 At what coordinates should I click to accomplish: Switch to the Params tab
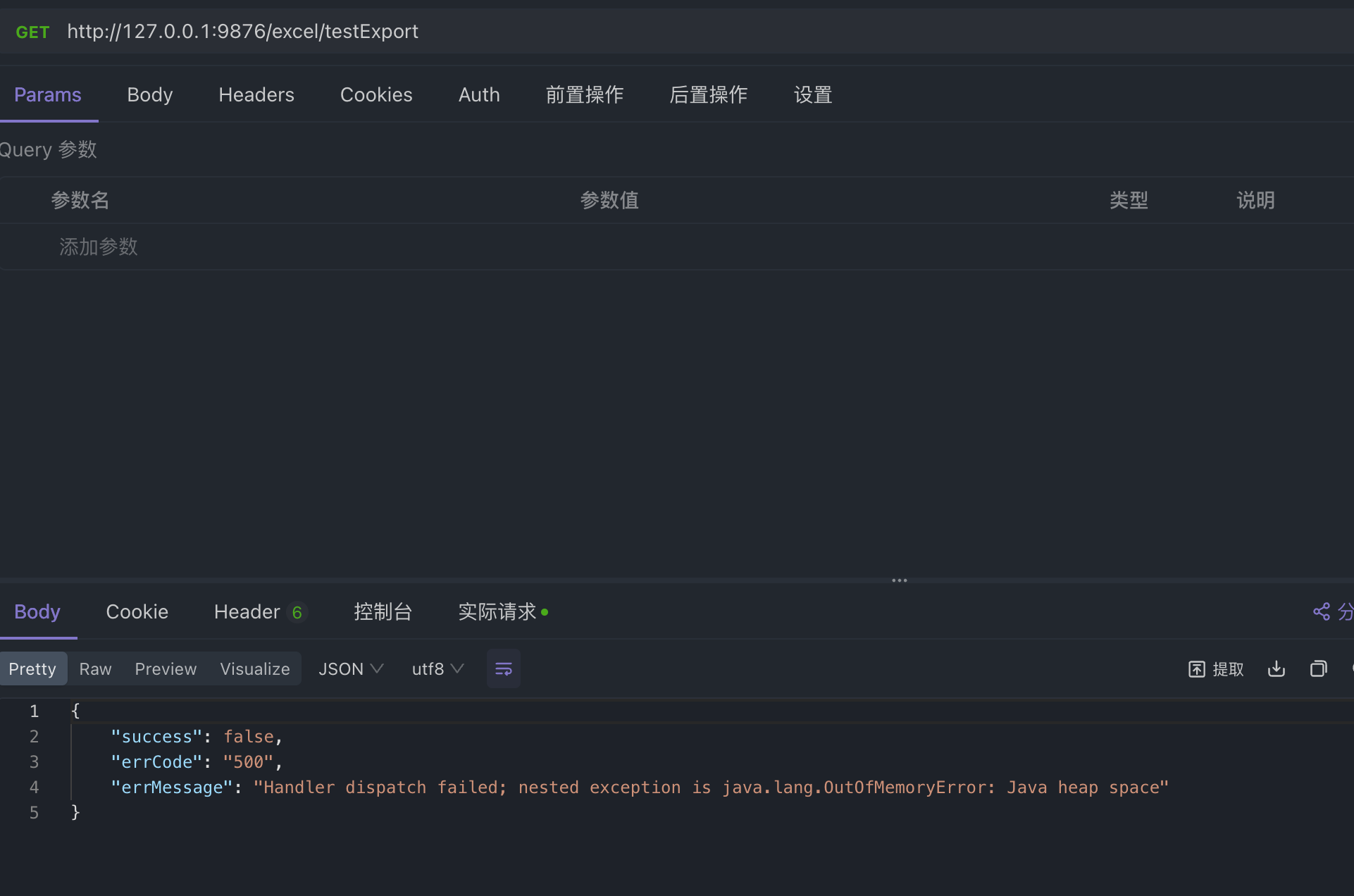point(48,94)
